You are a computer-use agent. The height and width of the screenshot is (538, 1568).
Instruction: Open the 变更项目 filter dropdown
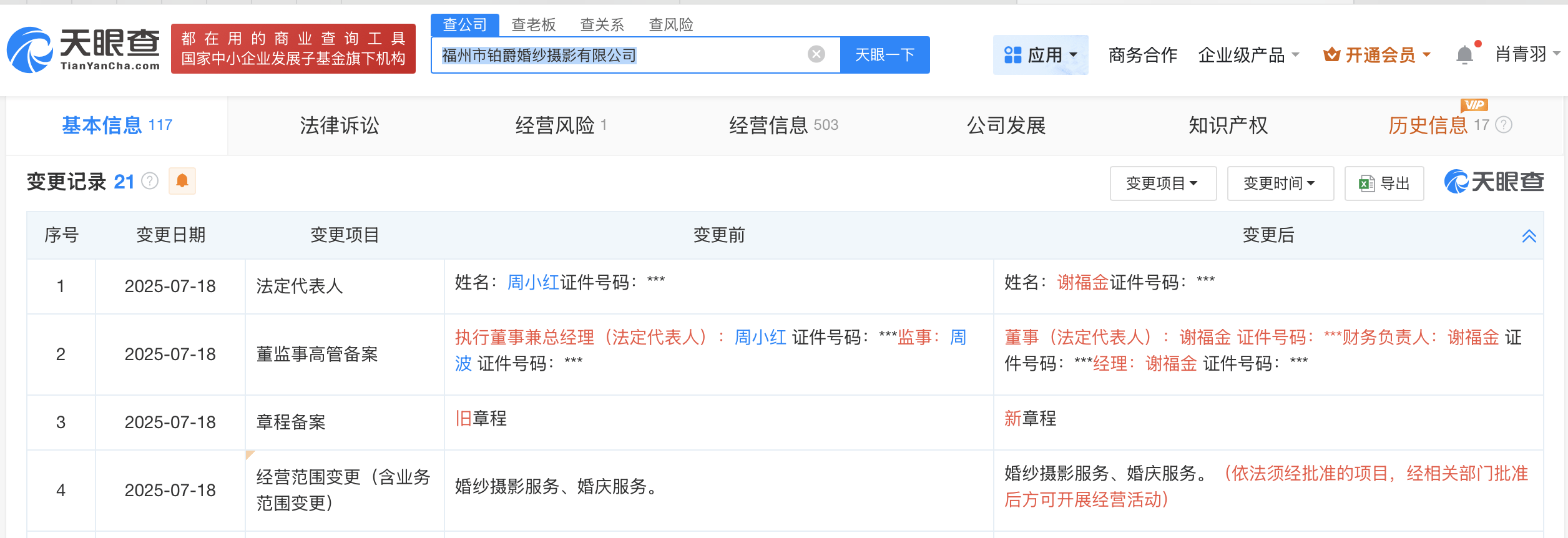pyautogui.click(x=1163, y=183)
